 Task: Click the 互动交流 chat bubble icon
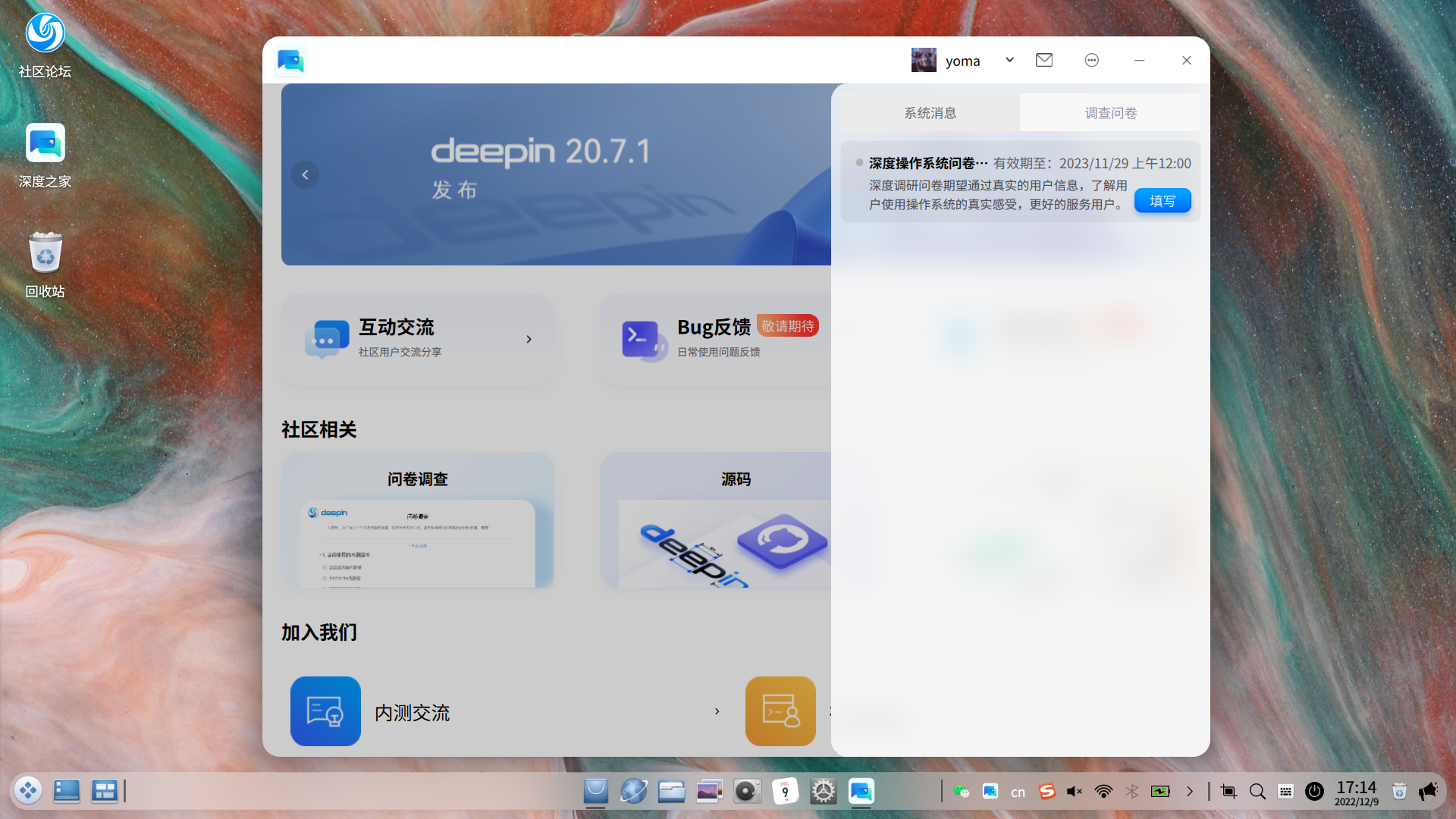click(x=326, y=339)
